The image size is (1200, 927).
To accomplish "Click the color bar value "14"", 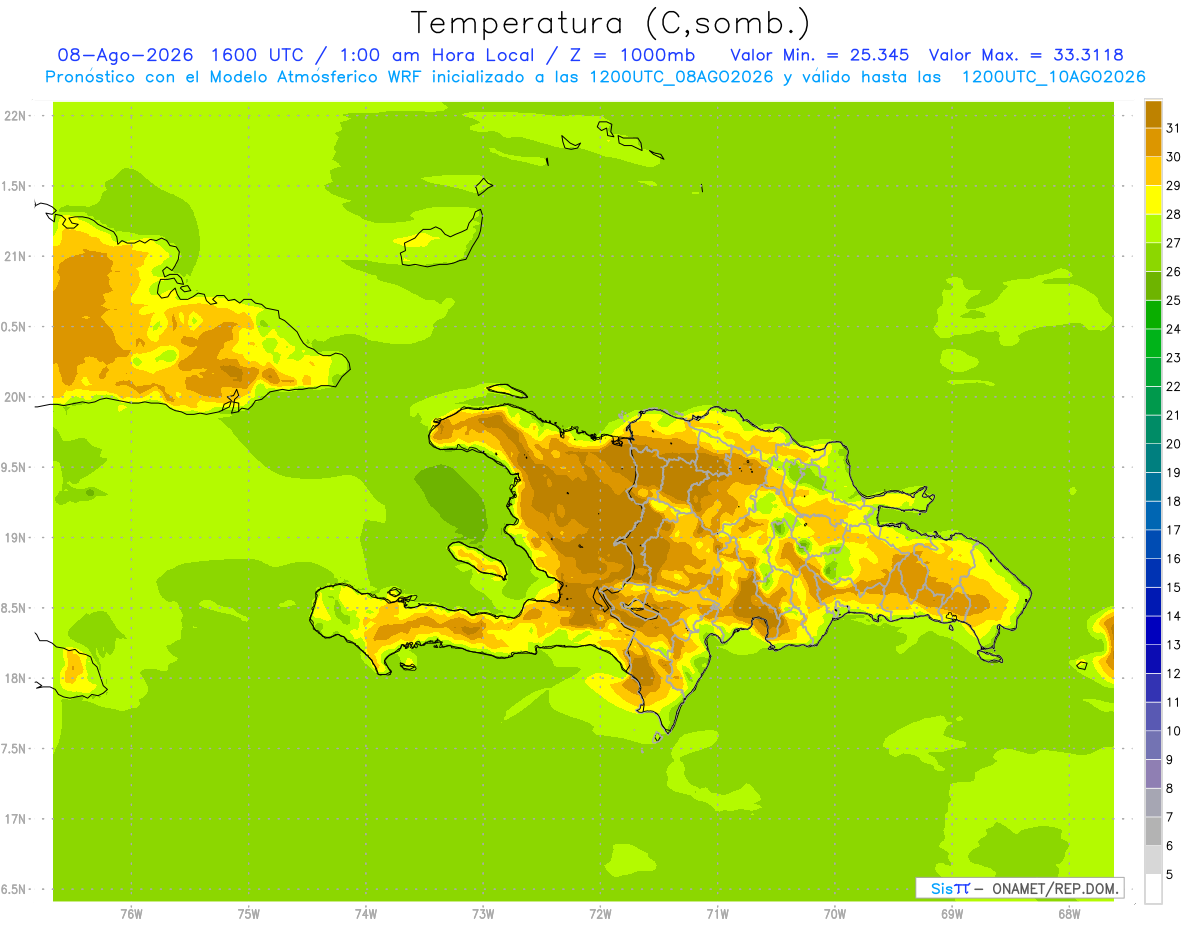I will (x=1174, y=616).
